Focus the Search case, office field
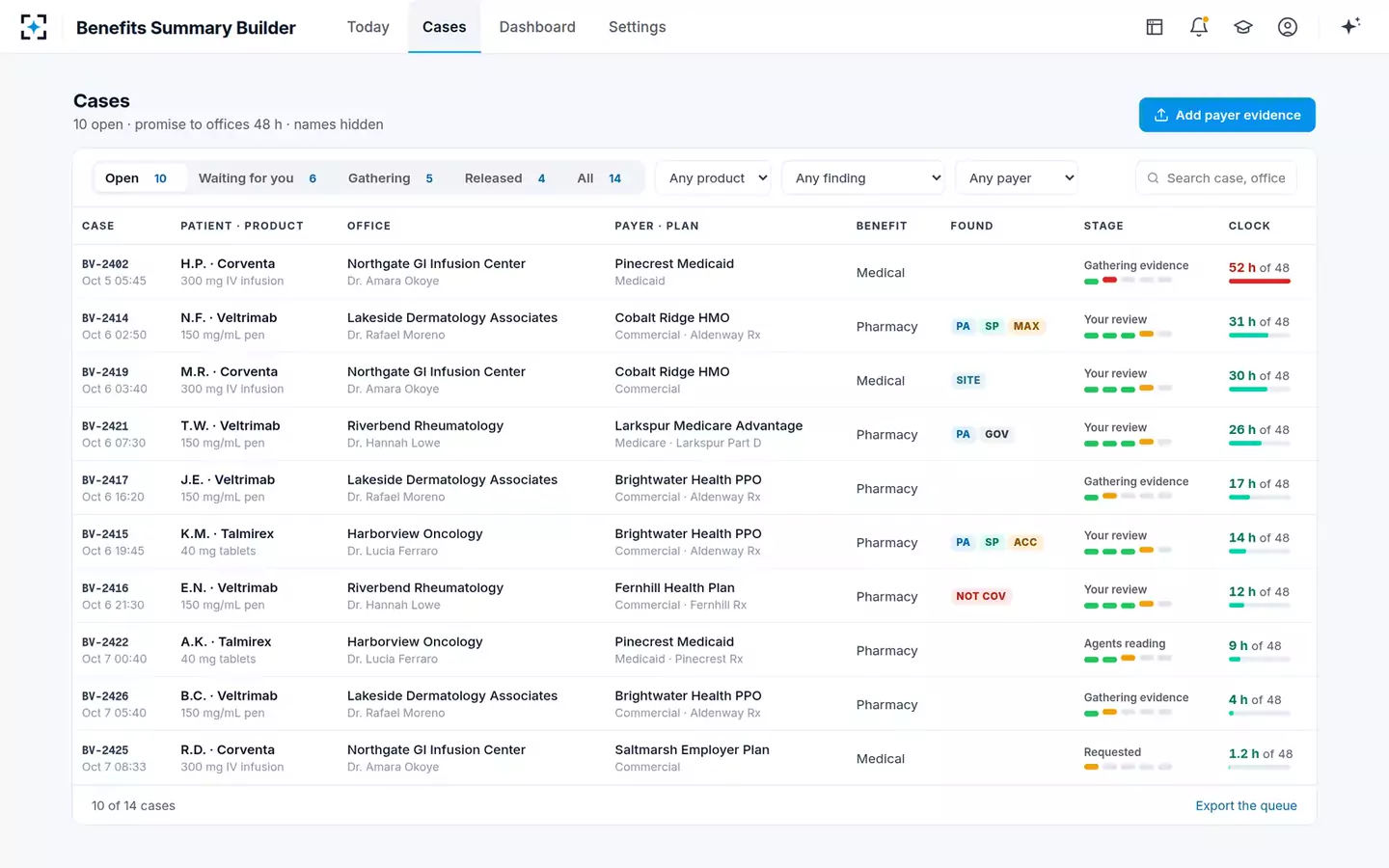This screenshot has width=1389, height=868. (x=1216, y=178)
